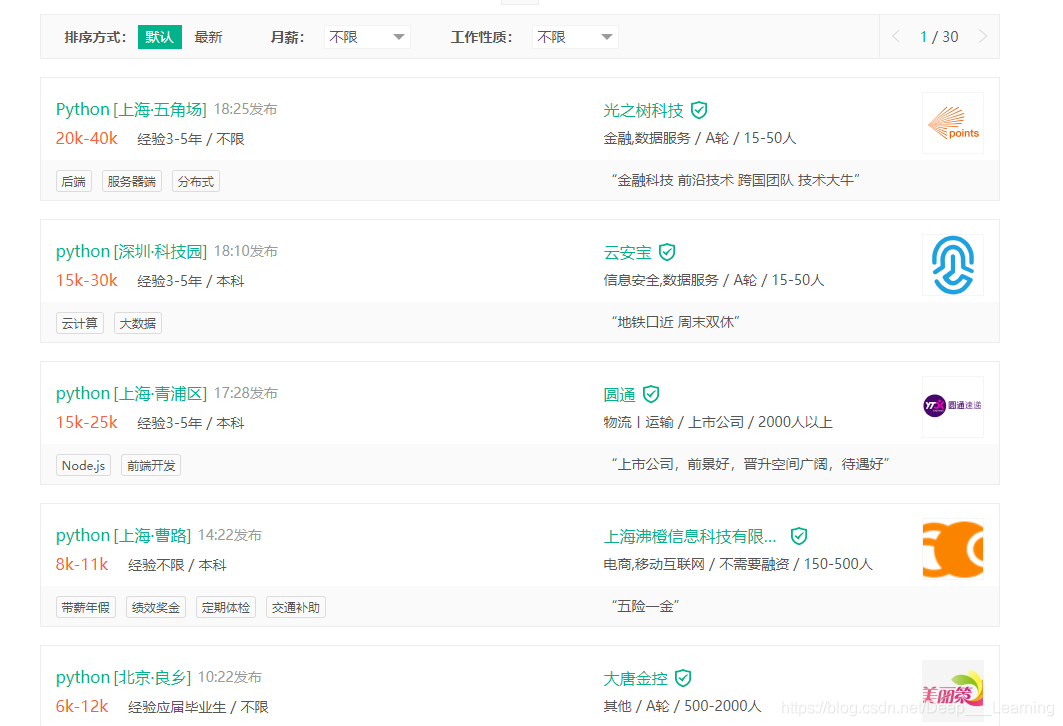Image resolution: width=1063 pixels, height=726 pixels.
Task: Click the Node.js skill tag
Action: tap(83, 465)
